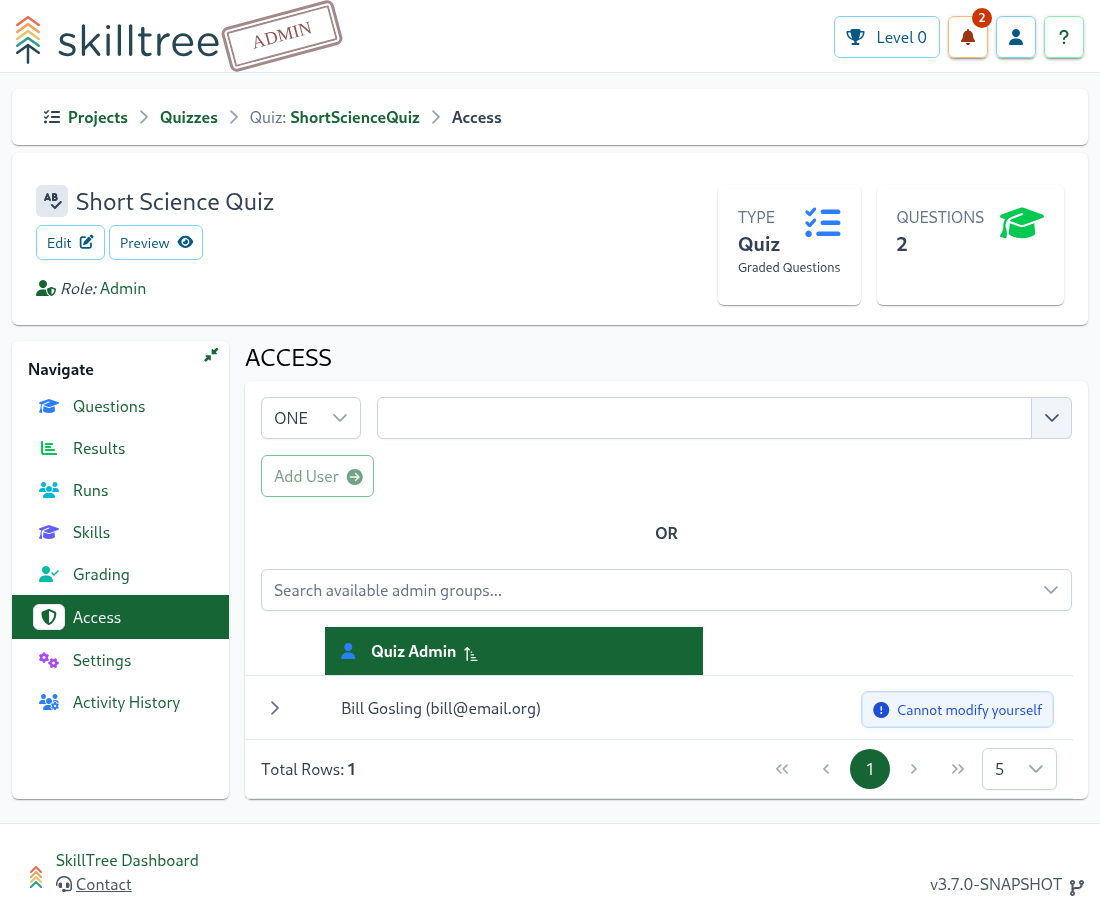Go to Quizzes breadcrumb
The height and width of the screenshot is (920, 1100).
(x=189, y=117)
